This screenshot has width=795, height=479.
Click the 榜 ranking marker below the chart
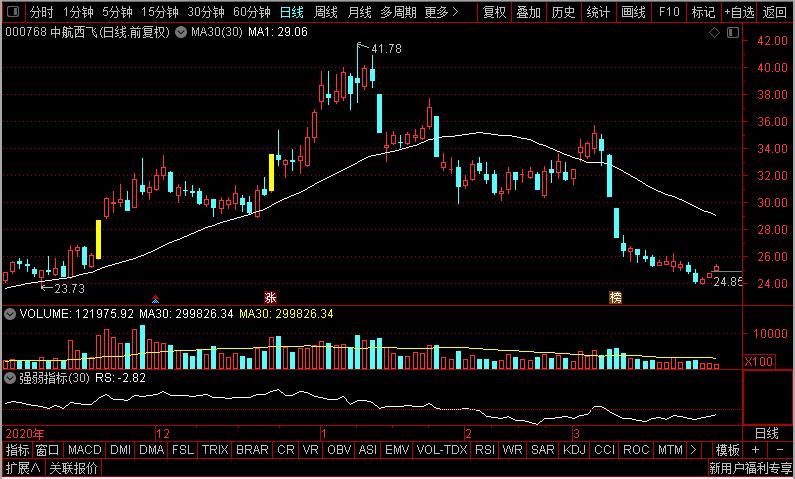coord(615,297)
